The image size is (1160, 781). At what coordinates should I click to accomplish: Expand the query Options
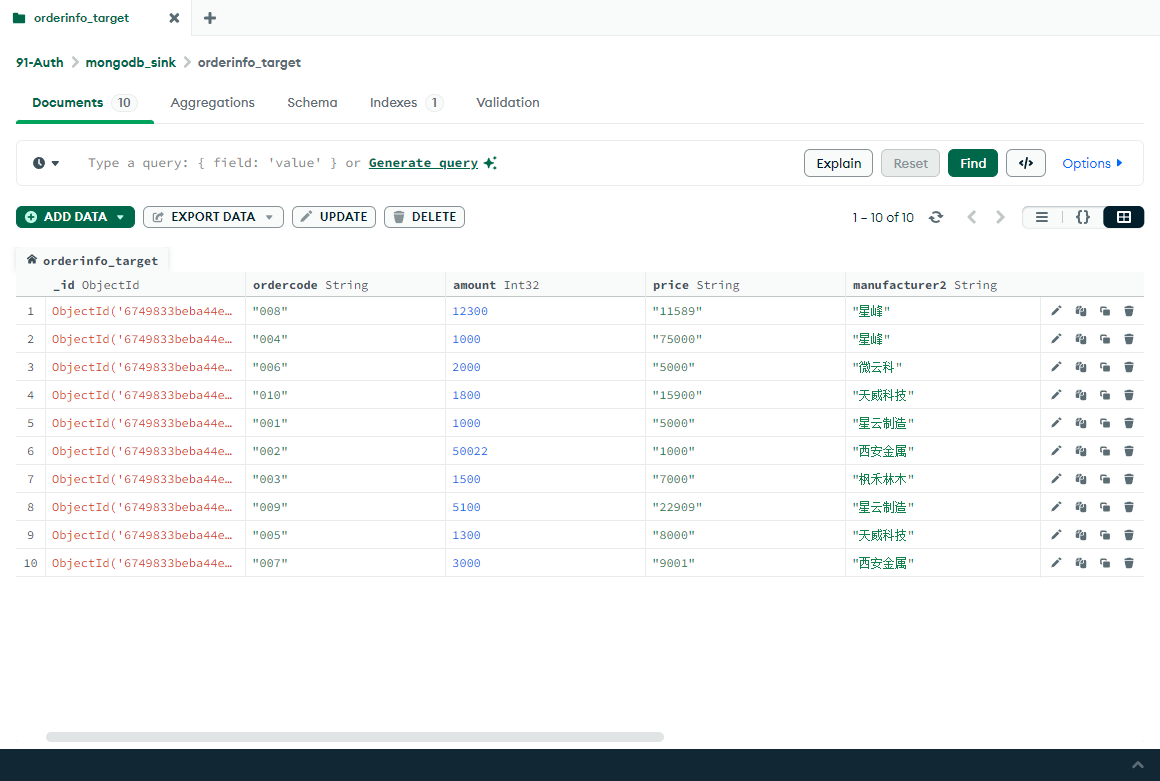tap(1092, 163)
